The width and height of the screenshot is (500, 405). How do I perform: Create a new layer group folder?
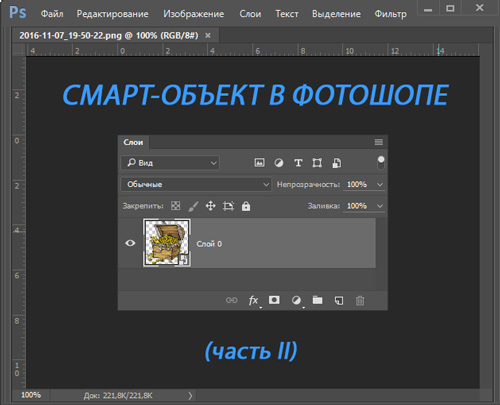317,300
